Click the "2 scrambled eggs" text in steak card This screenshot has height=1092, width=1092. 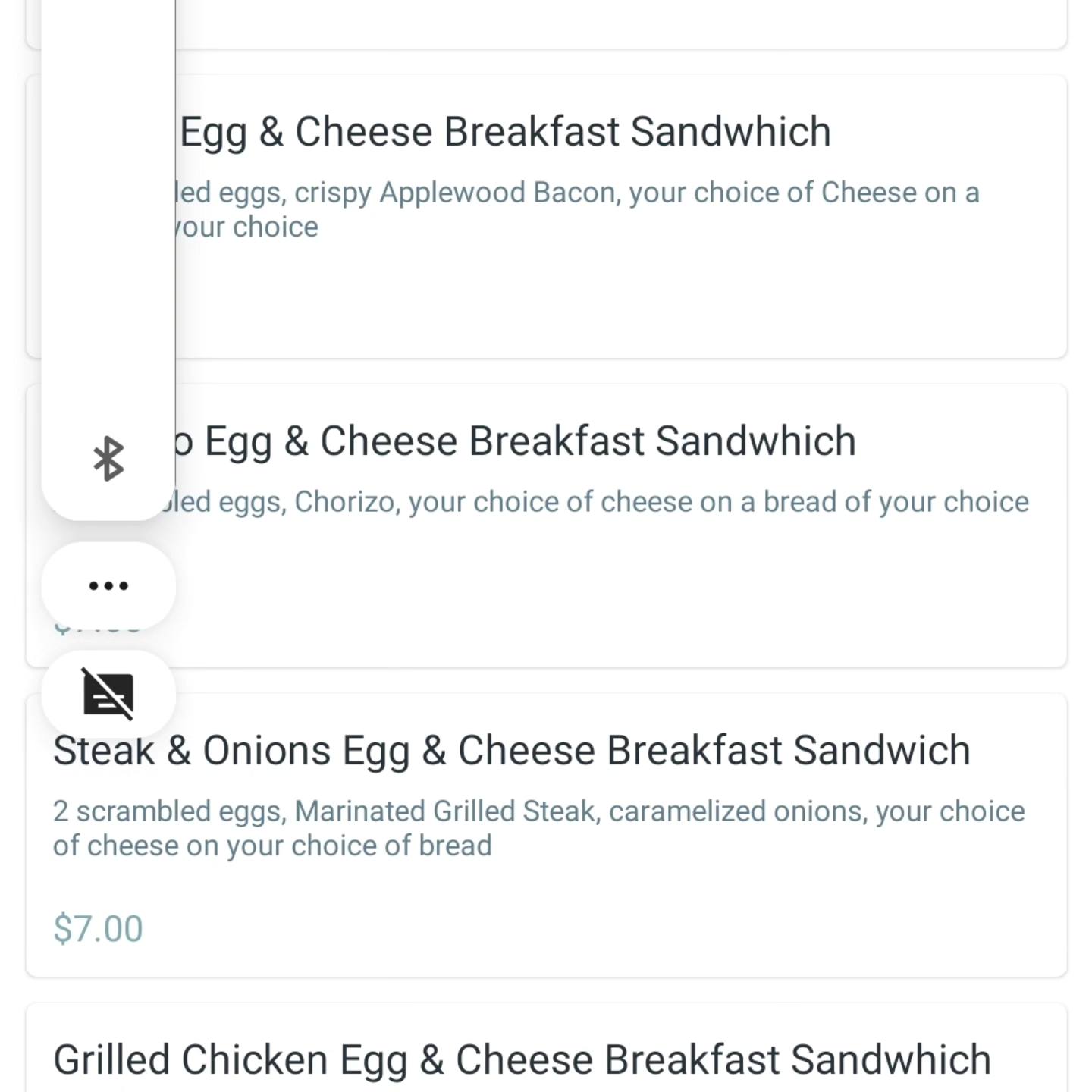(x=169, y=811)
